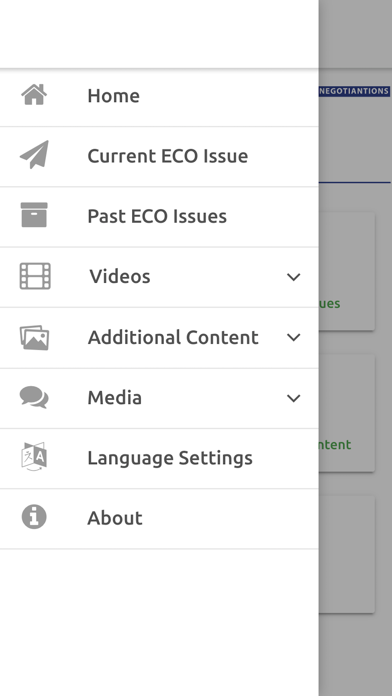This screenshot has height=696, width=392.
Task: Select the Videos menu label
Action: [120, 277]
